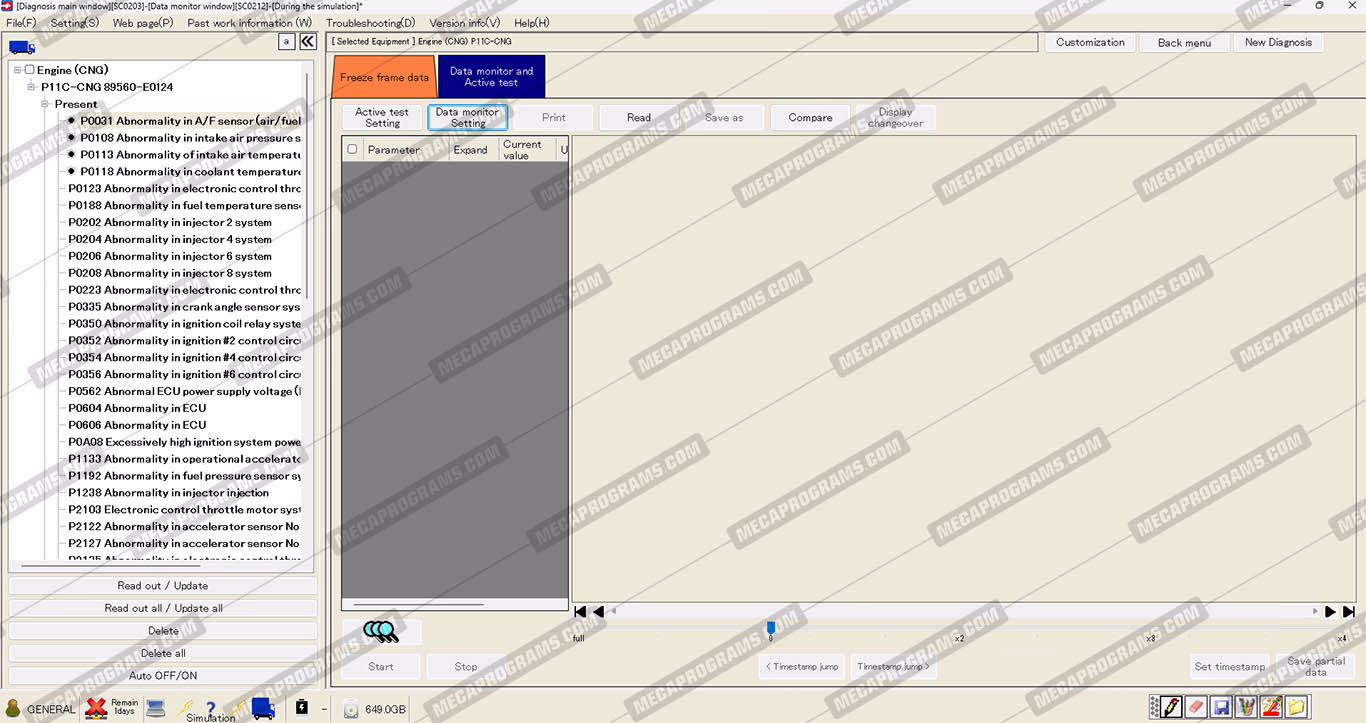Click the magnifying glasses search icon

click(381, 631)
